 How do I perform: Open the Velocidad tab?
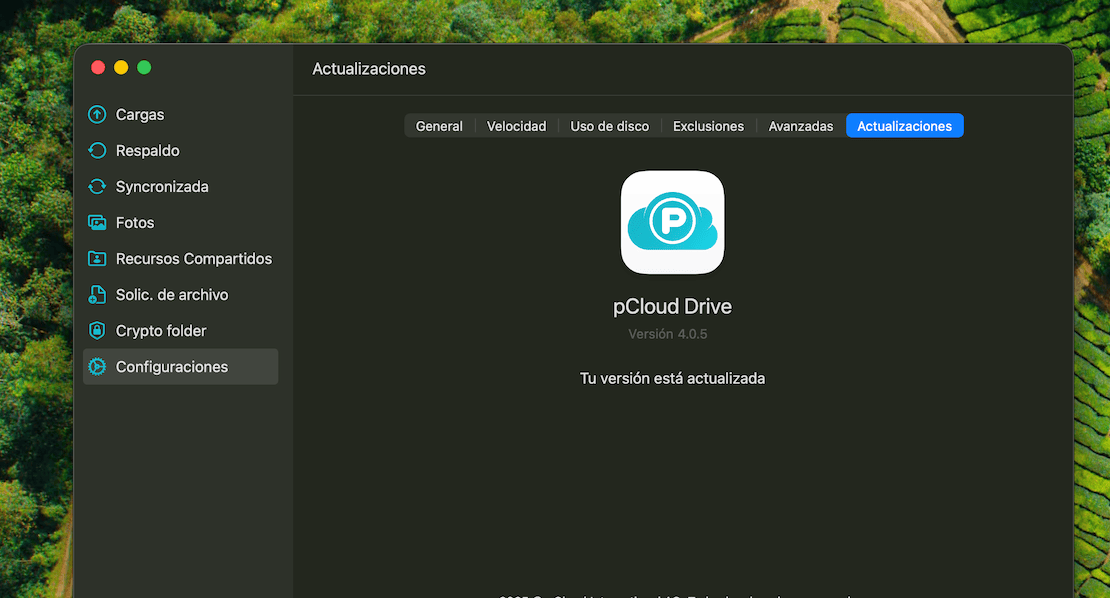516,126
